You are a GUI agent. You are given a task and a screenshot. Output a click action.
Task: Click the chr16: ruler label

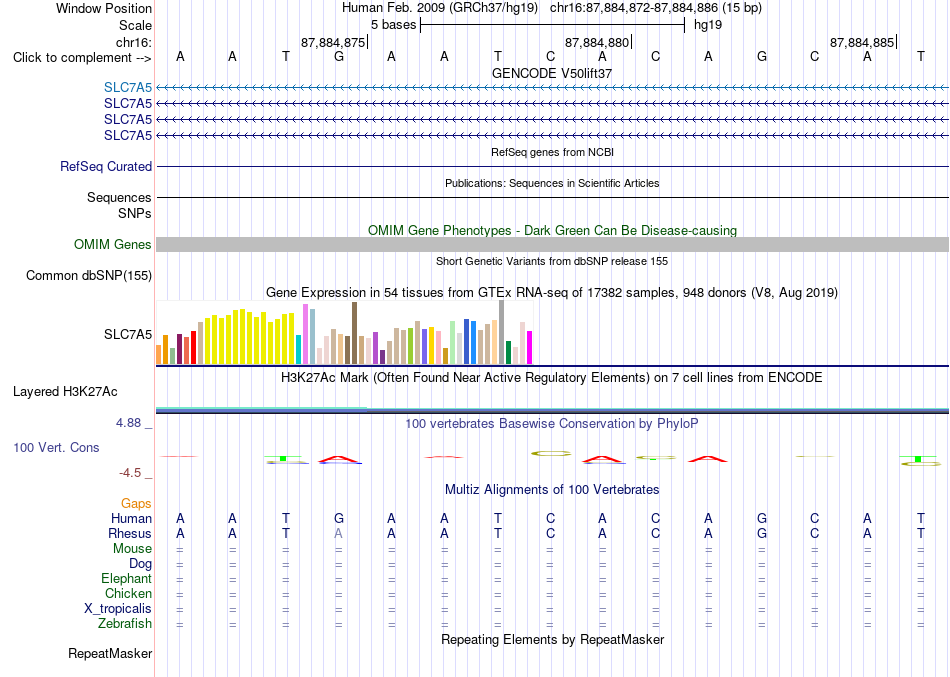pos(134,42)
